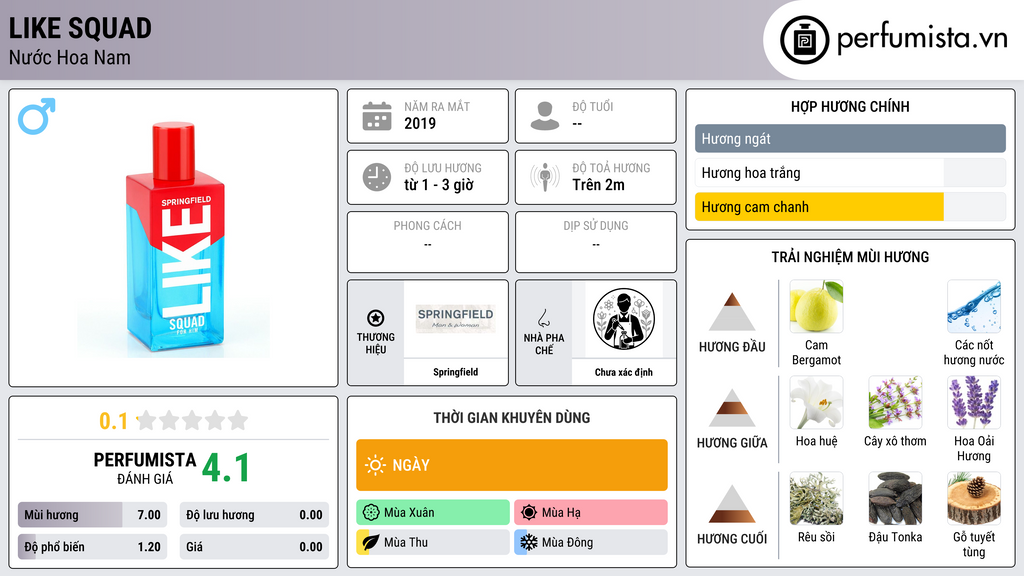Select the Mùa Xuân season bar
The image size is (1024, 576).
[433, 512]
